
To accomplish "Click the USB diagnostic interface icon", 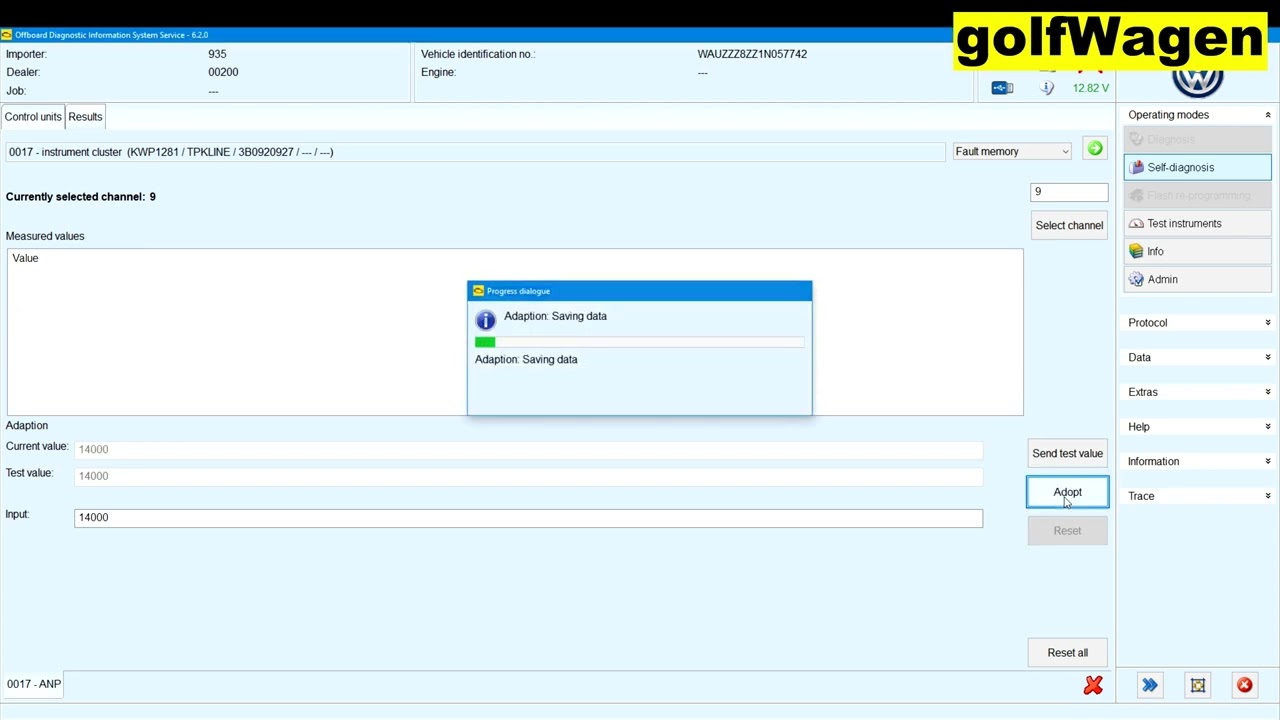I will [1002, 88].
